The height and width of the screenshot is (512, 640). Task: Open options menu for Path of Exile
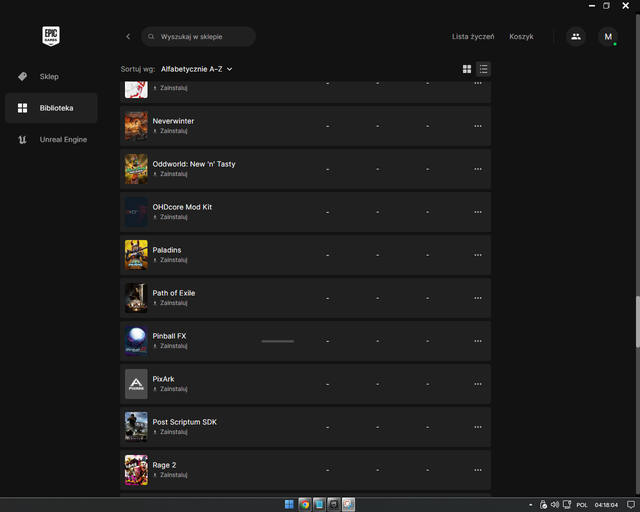(478, 298)
